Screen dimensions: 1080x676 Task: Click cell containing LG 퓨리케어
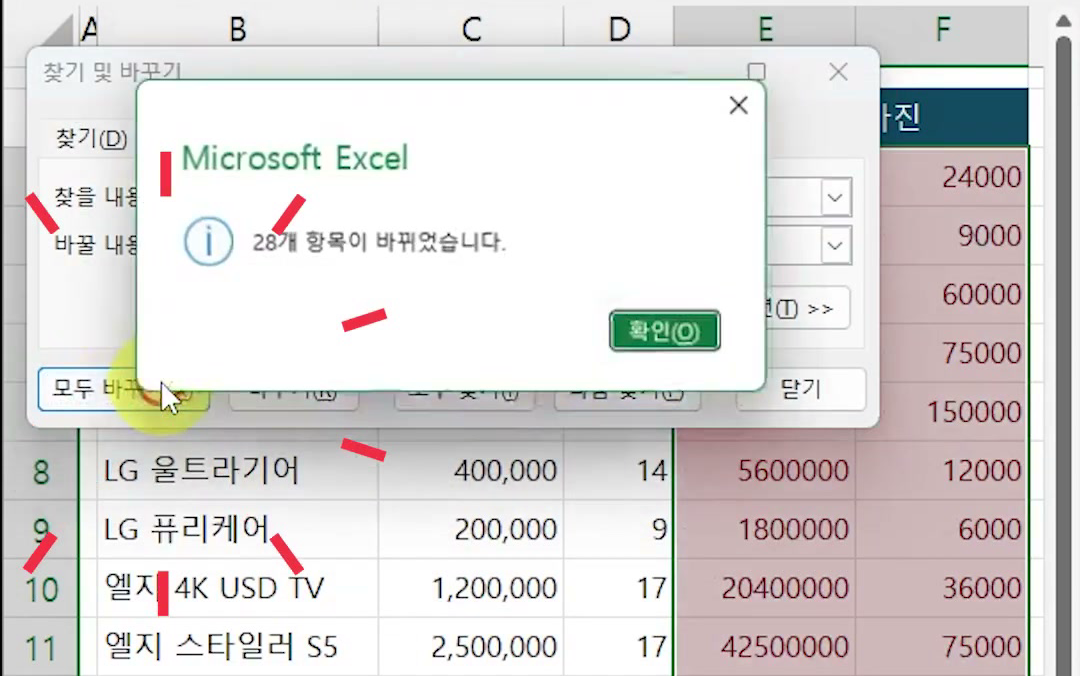pos(238,529)
